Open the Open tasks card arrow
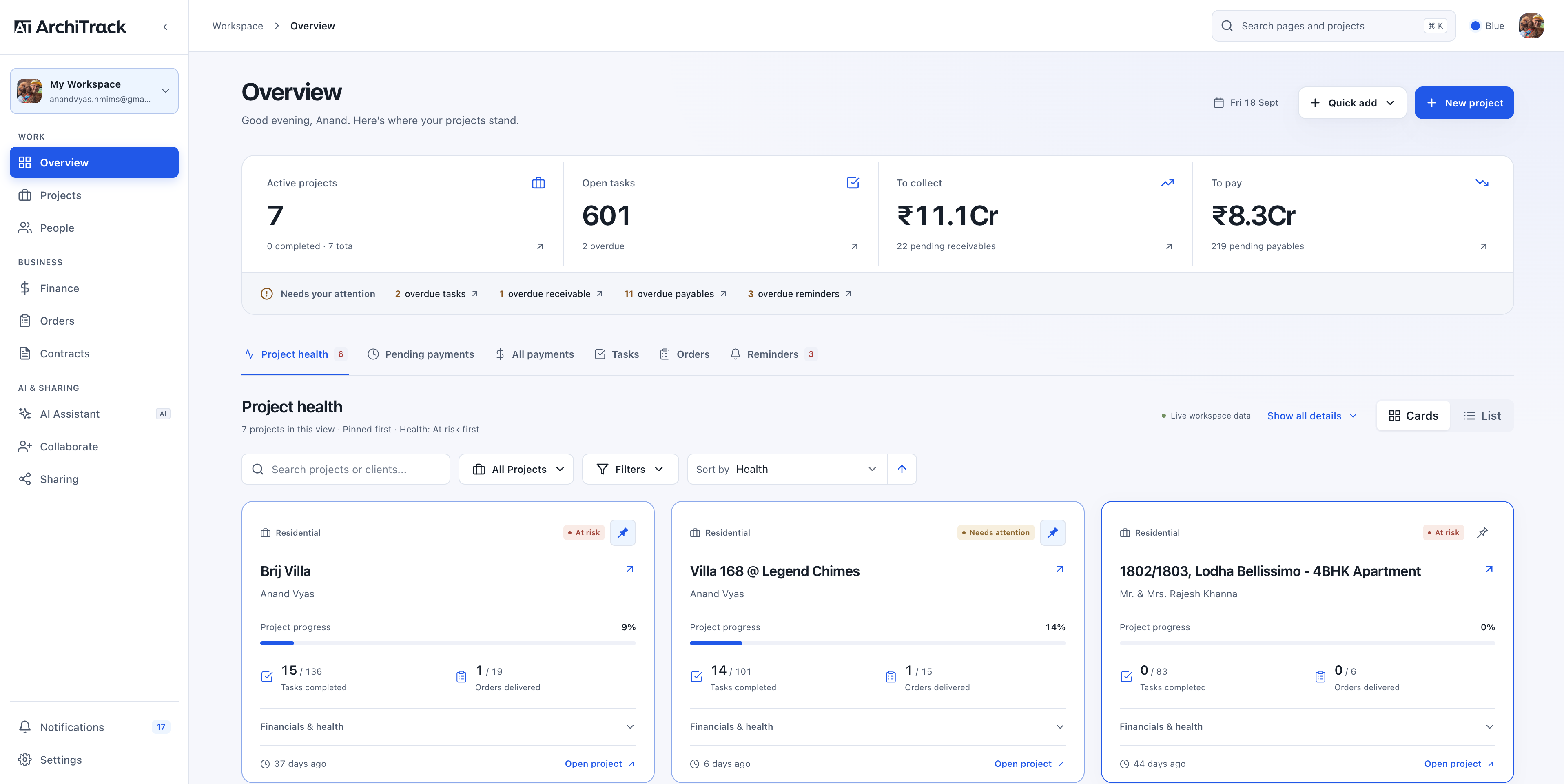Viewport: 1564px width, 784px height. [x=854, y=246]
